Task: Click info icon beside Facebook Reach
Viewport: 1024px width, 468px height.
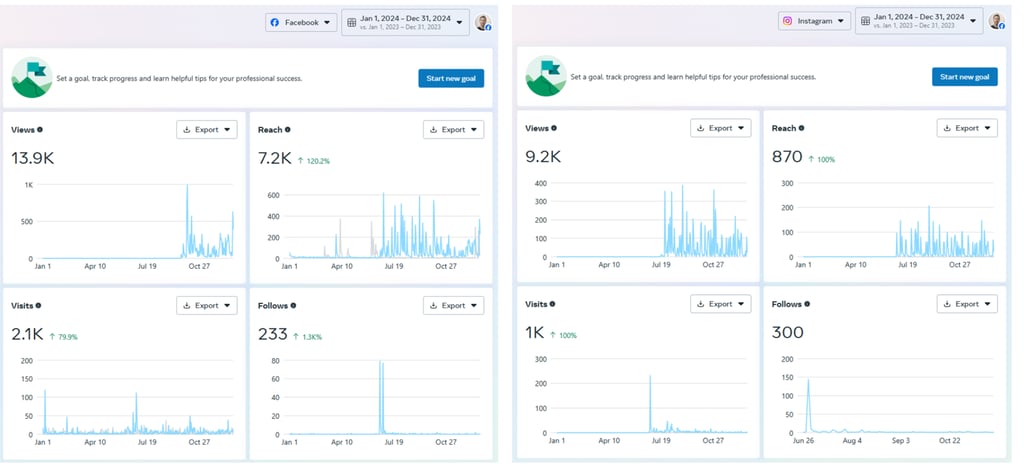Action: 288,130
